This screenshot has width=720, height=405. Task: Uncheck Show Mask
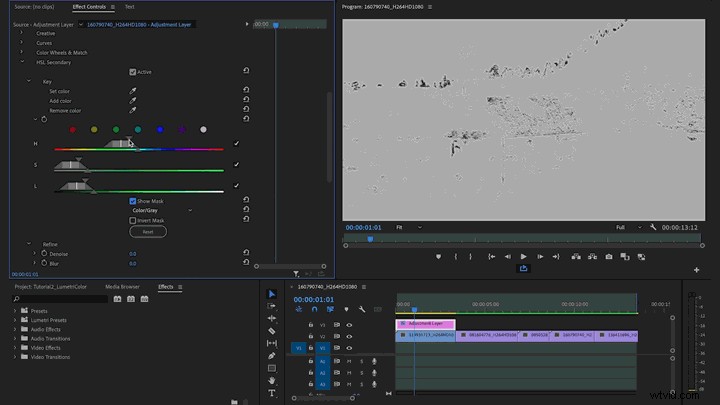(x=133, y=201)
